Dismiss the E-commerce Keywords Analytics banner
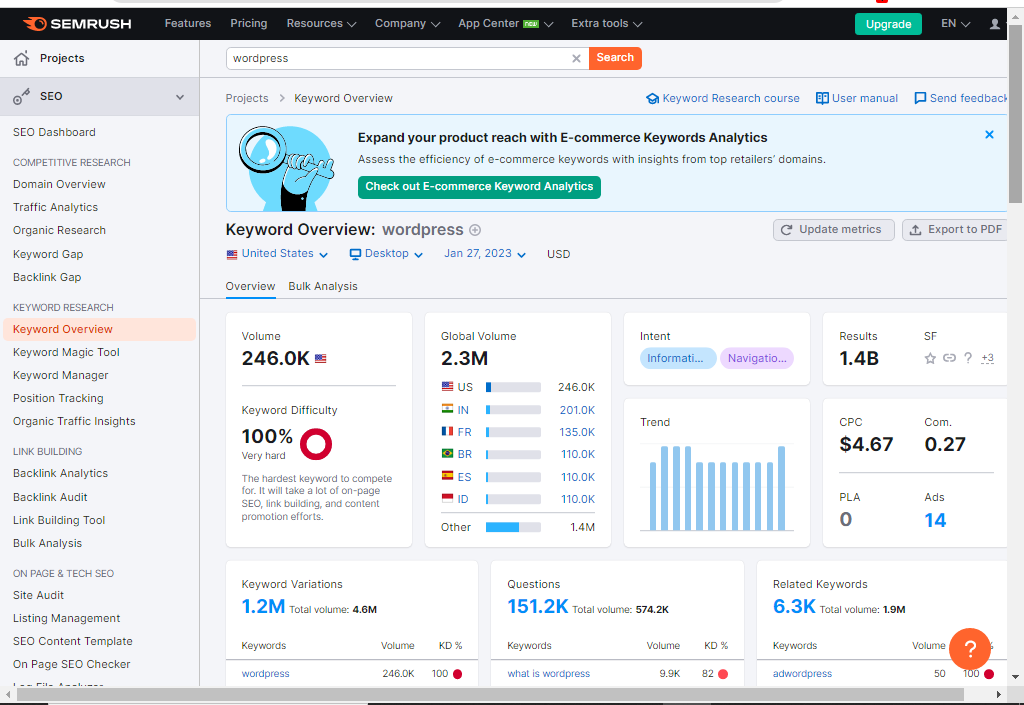 (x=989, y=134)
